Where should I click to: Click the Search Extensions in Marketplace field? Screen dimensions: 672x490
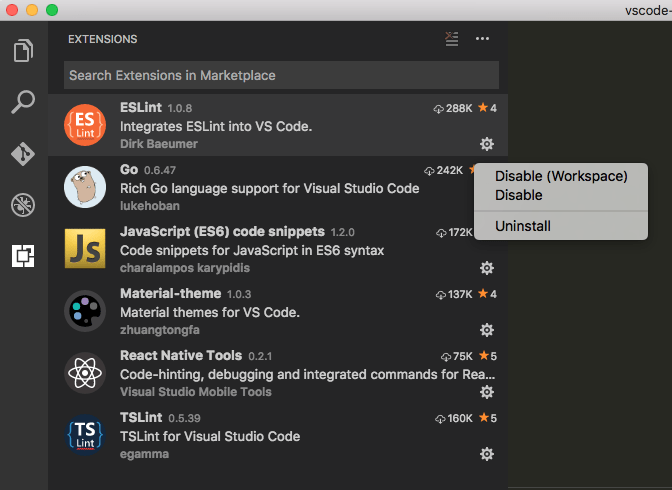(x=281, y=75)
